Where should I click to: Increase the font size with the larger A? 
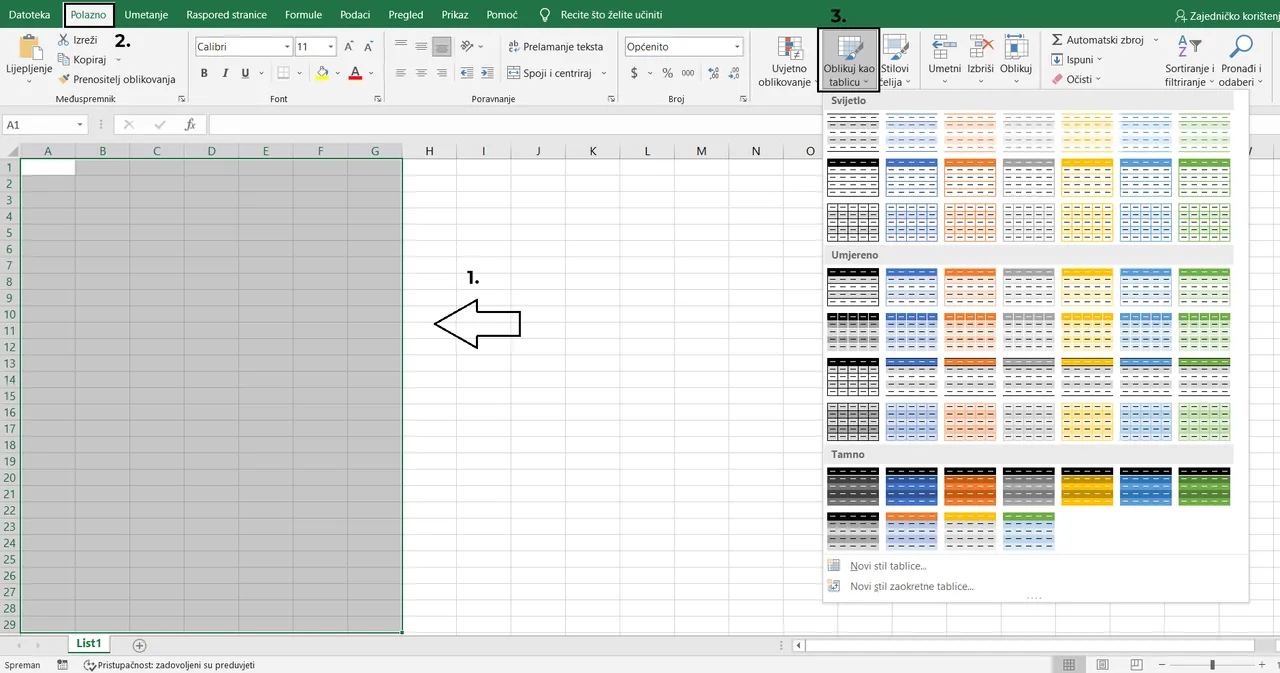coord(349,47)
